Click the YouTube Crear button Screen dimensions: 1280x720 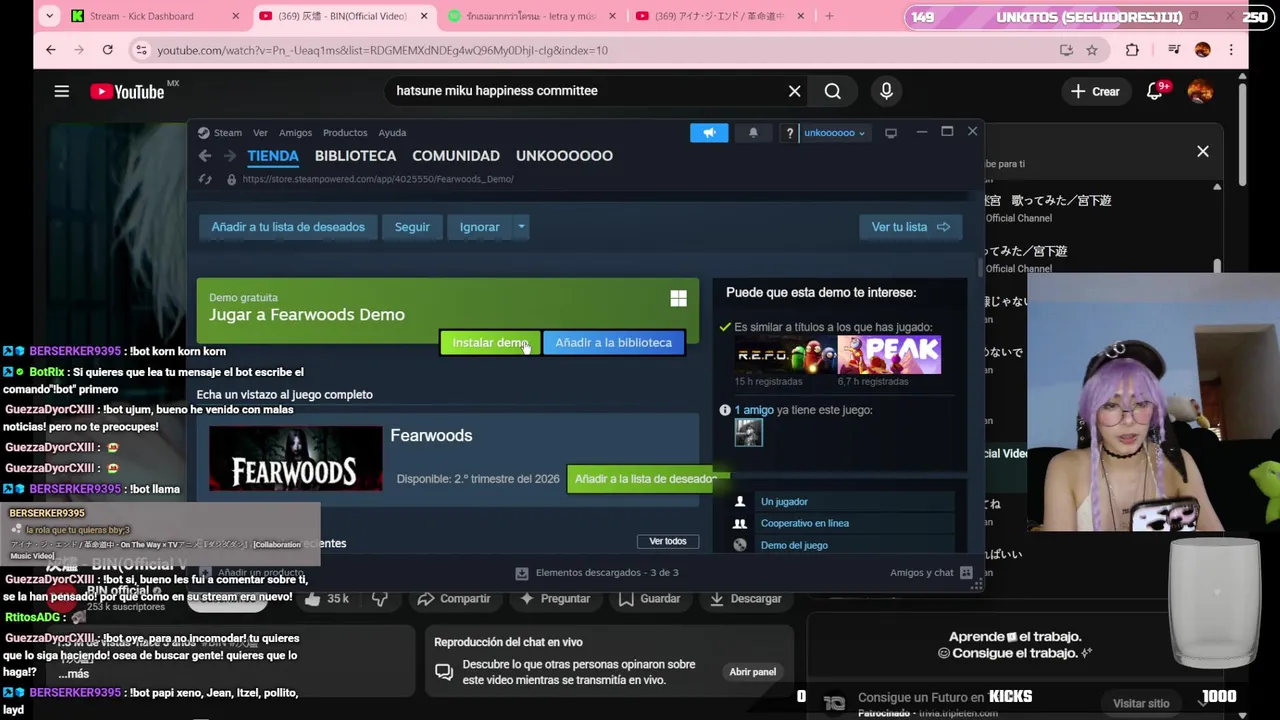pyautogui.click(x=1096, y=91)
